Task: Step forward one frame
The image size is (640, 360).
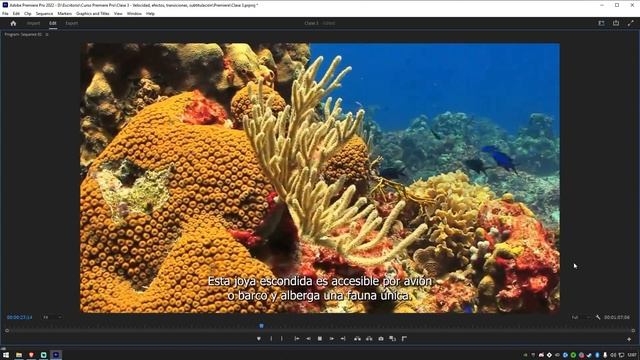Action: click(x=332, y=339)
